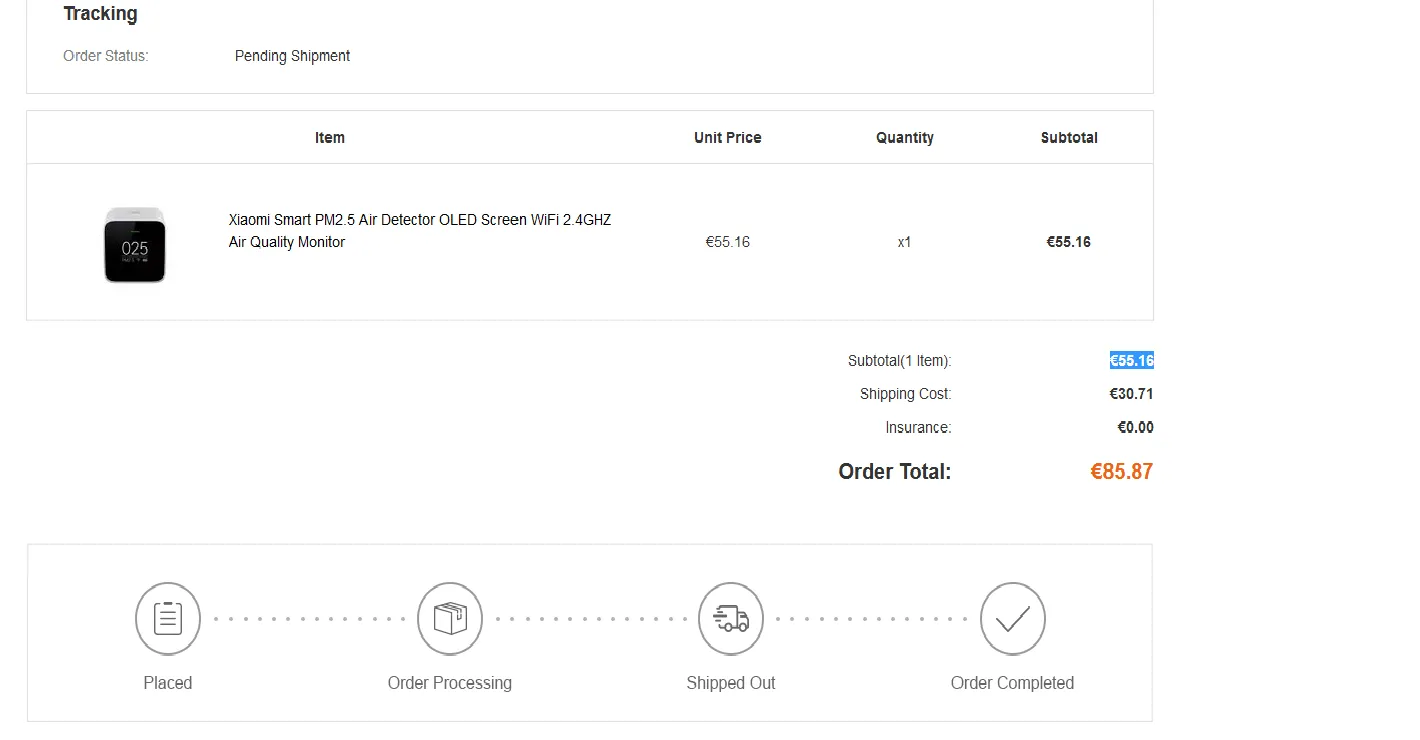Open the Xiaomi air detector product thumbnail
Screen dimensions: 1420x740
click(135, 244)
